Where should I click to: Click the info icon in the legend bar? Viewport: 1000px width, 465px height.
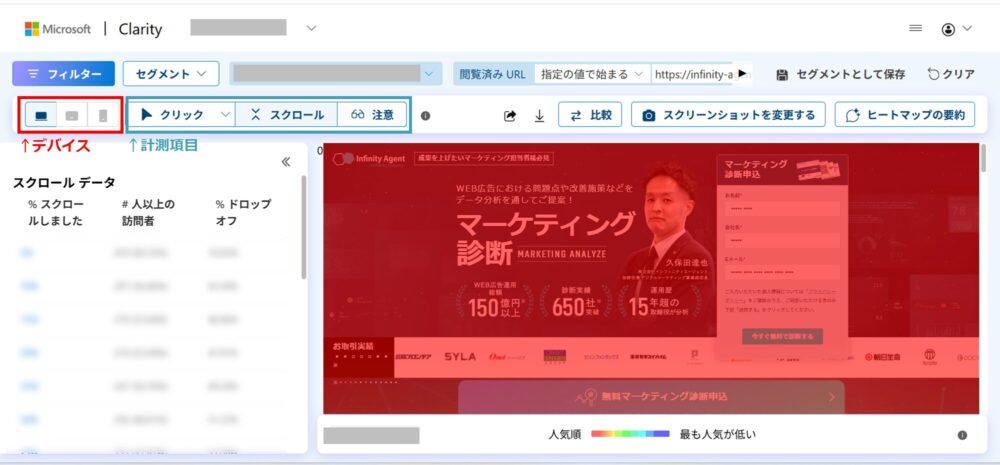click(962, 435)
